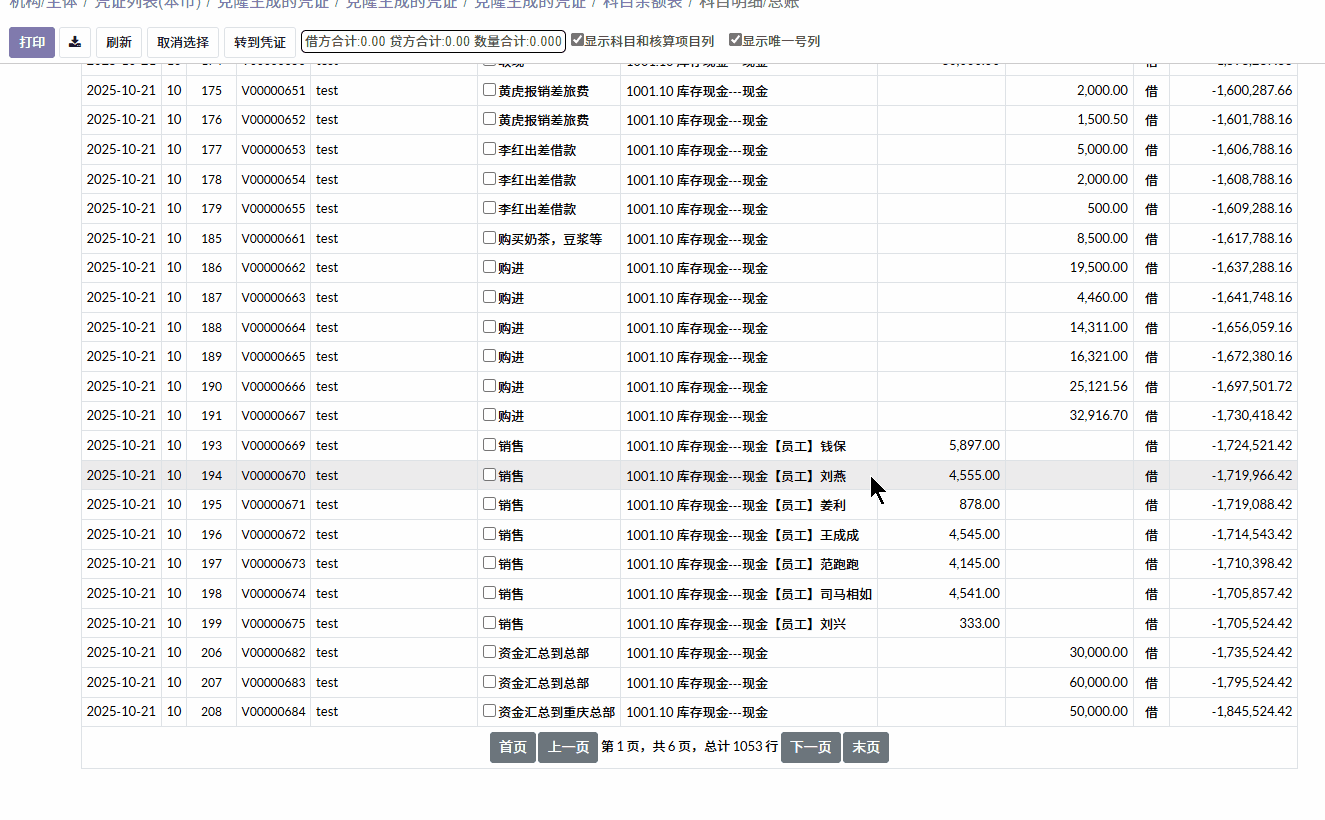Click 取消选择 to clear selection

pyautogui.click(x=183, y=42)
